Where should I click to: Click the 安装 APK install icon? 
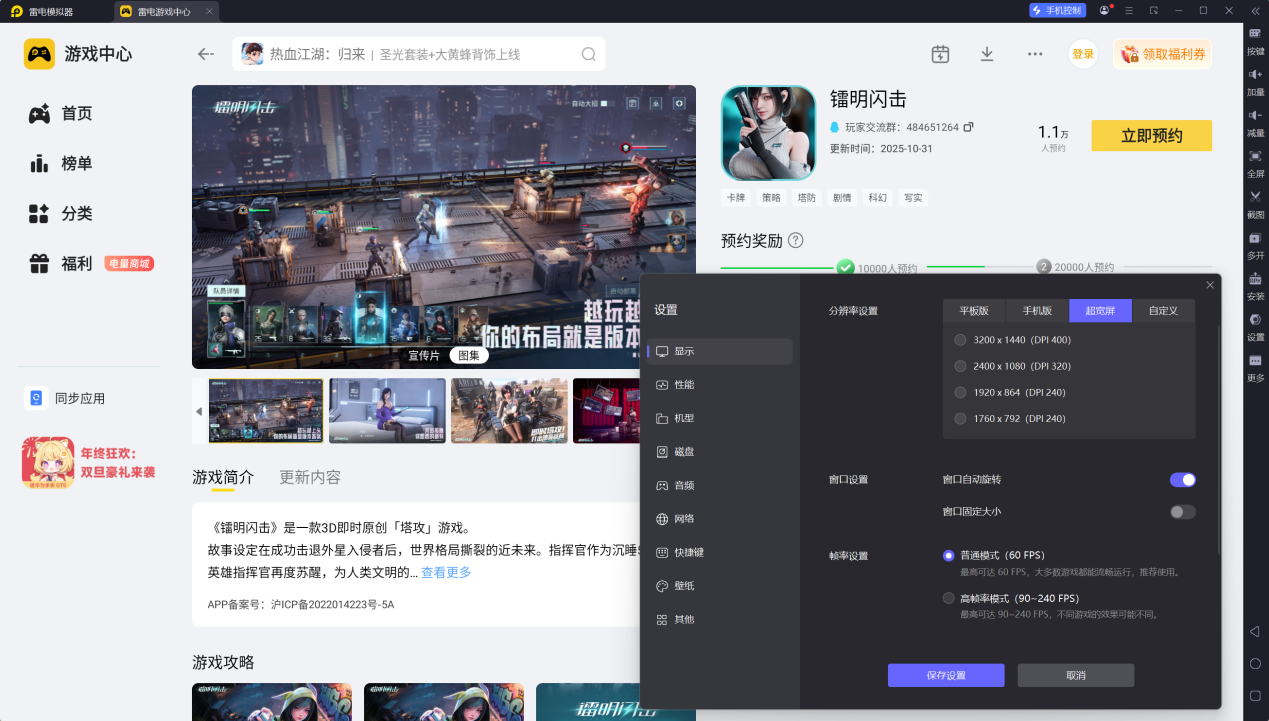[1255, 279]
